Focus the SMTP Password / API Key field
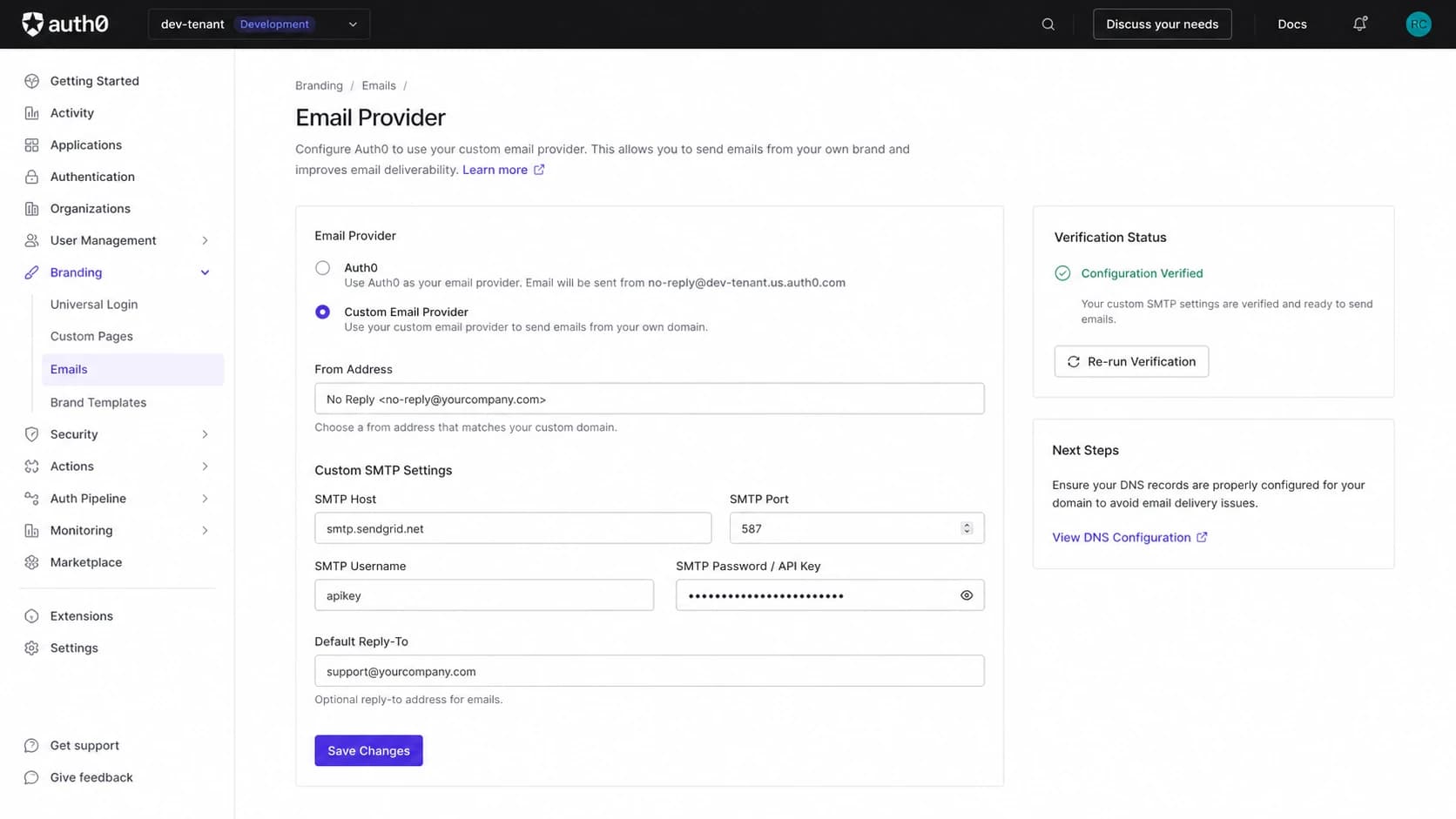This screenshot has height=819, width=1456. pos(830,595)
